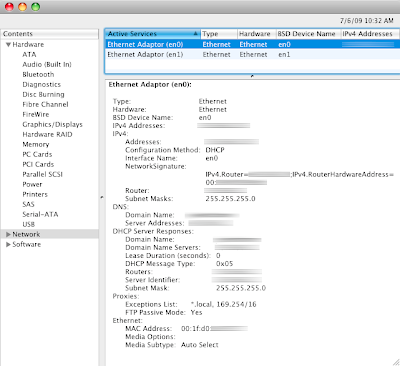Click the sidebar vertical split handle
Viewport: 400px width, 366px height.
(x=102, y=197)
